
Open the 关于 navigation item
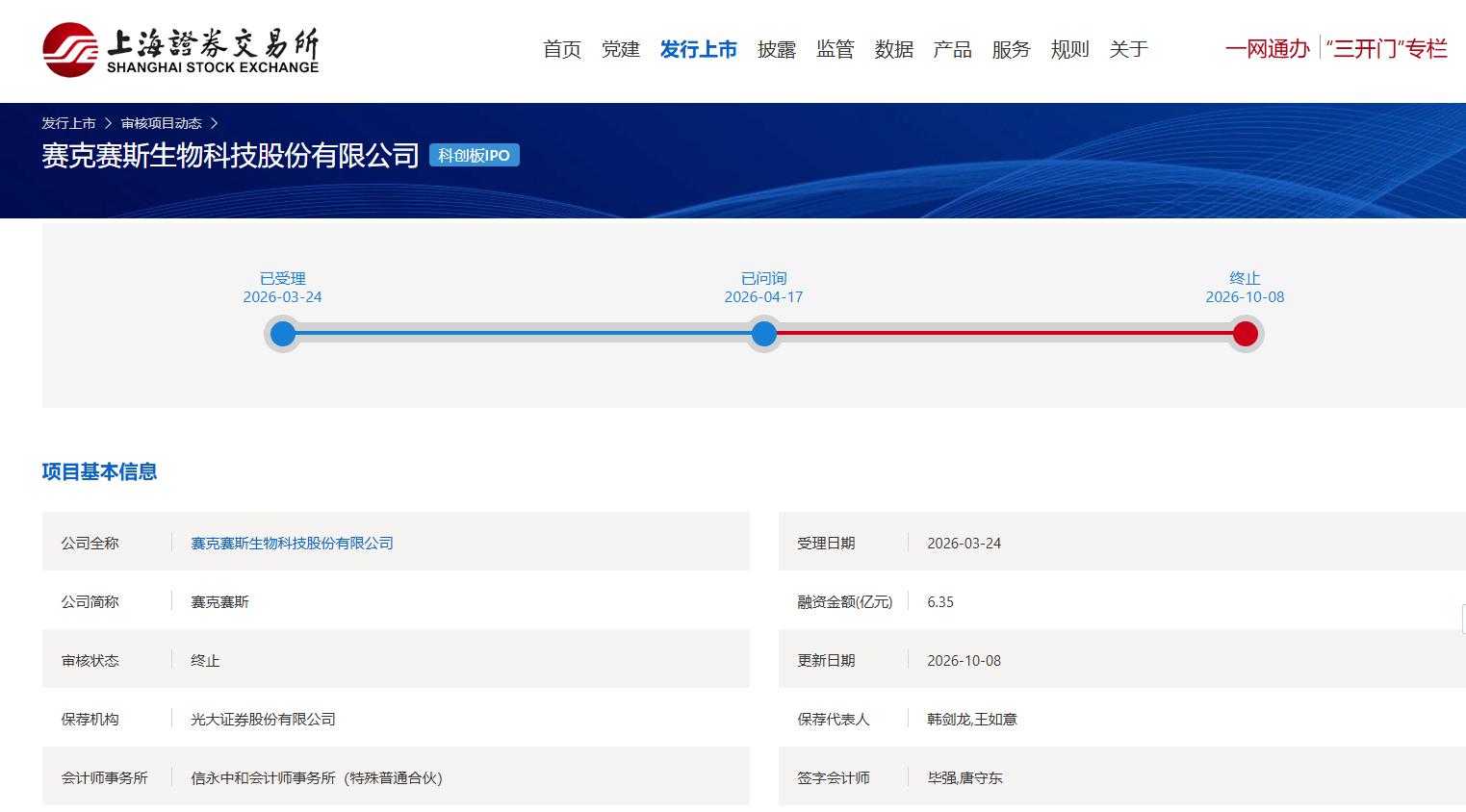click(1129, 49)
